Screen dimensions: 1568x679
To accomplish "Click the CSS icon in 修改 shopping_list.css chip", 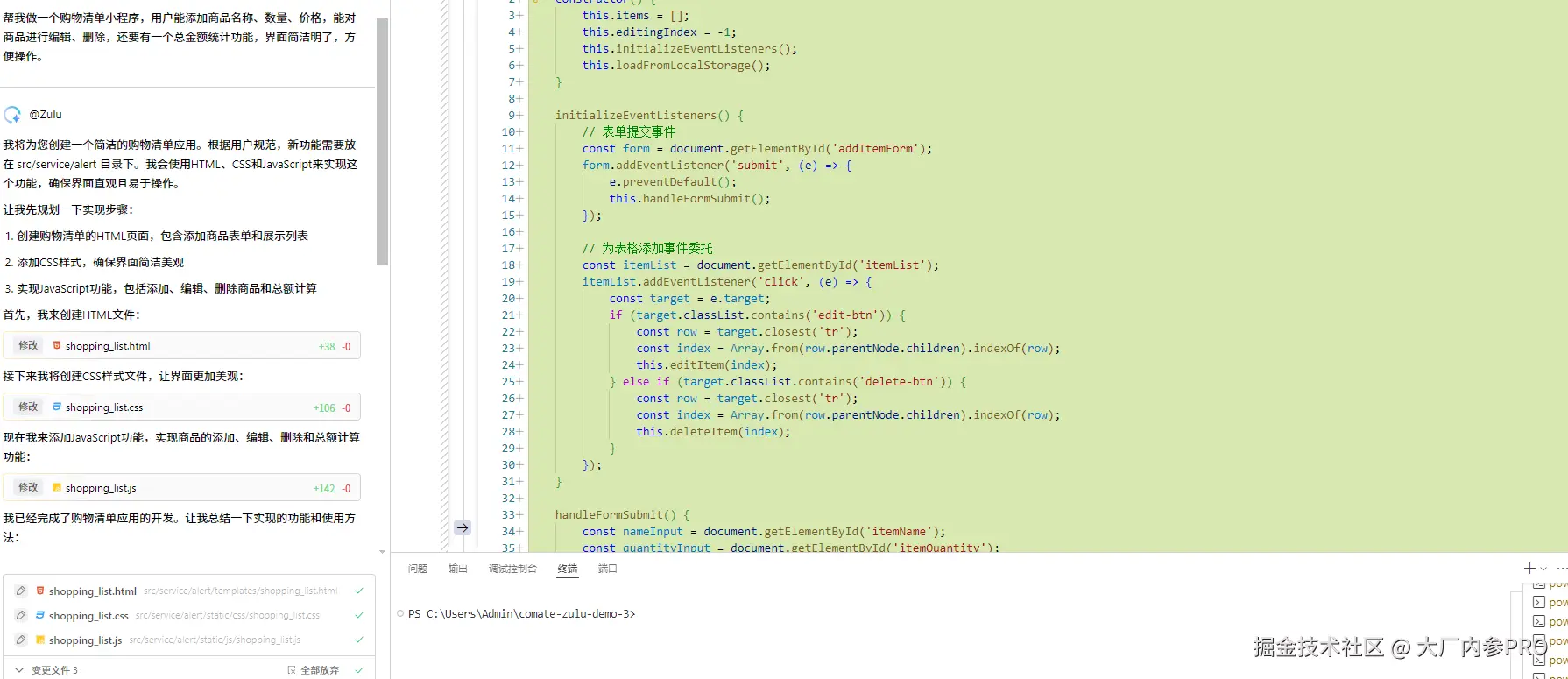I will [x=57, y=407].
